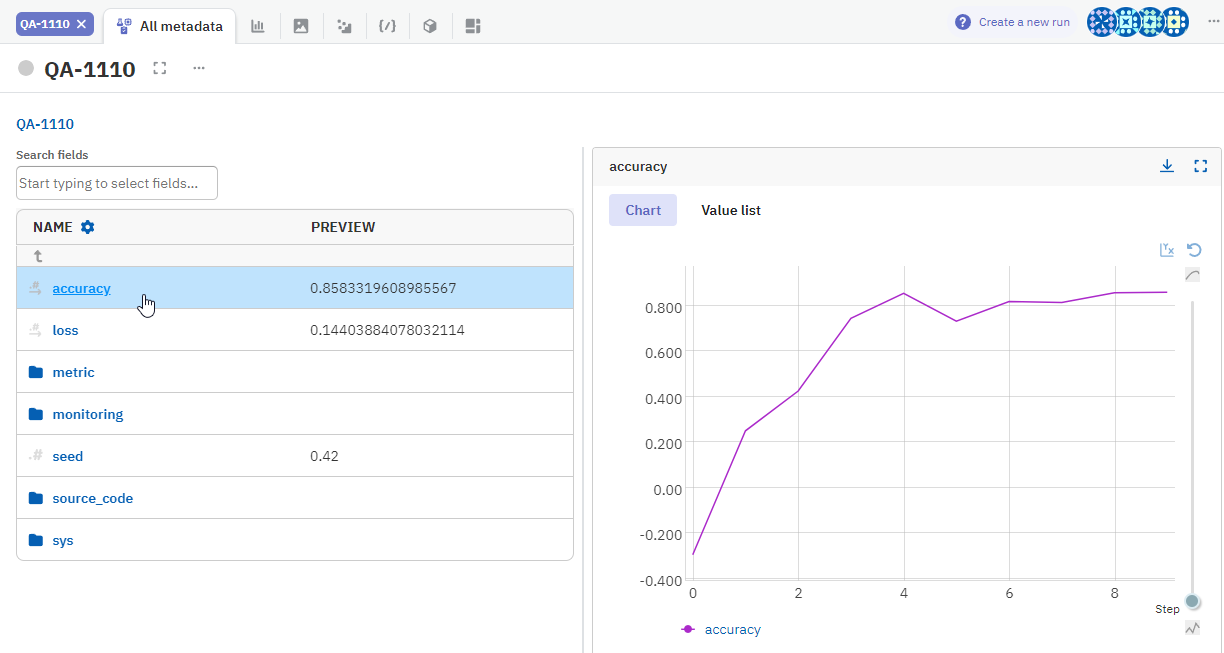Image resolution: width=1224 pixels, height=653 pixels.
Task: Download the accuracy chart
Action: click(x=1166, y=166)
